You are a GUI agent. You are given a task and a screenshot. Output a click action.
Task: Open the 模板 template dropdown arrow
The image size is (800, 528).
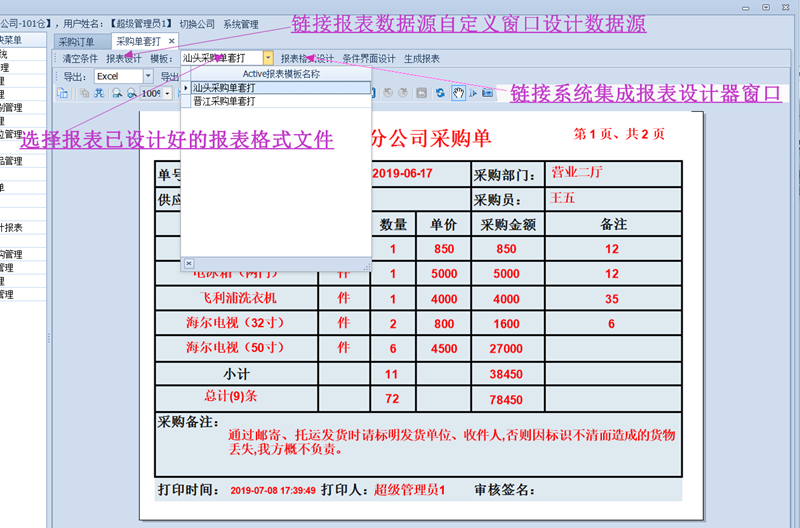pyautogui.click(x=268, y=59)
